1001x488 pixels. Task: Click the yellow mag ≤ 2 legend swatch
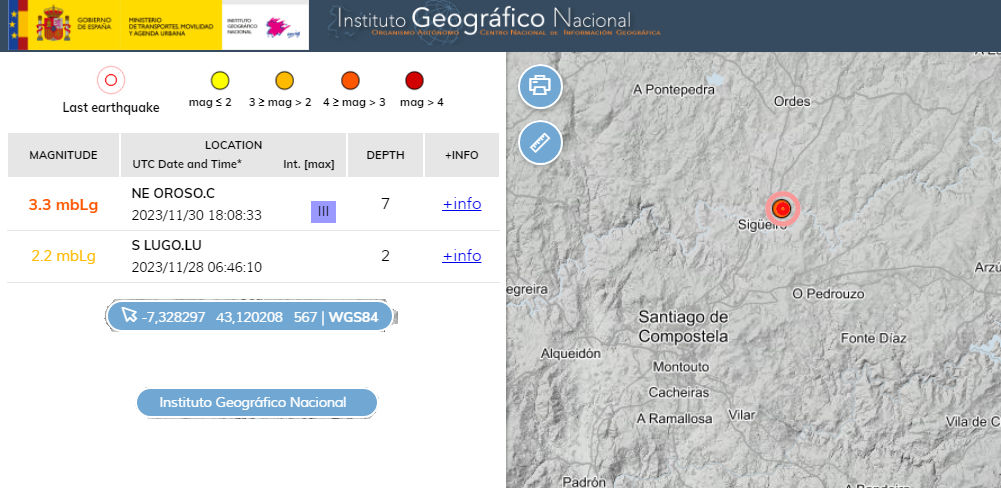220,80
